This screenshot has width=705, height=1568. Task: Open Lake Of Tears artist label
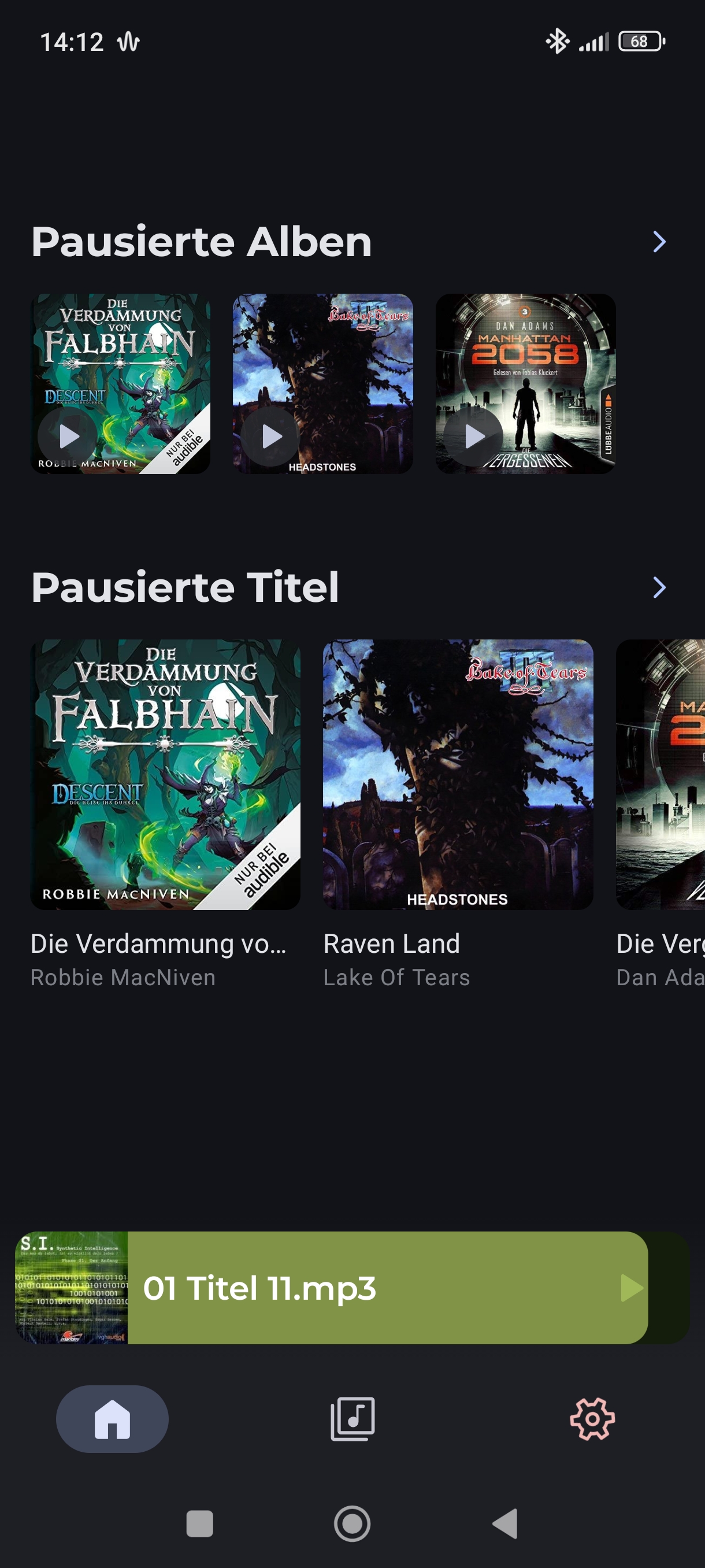point(396,978)
